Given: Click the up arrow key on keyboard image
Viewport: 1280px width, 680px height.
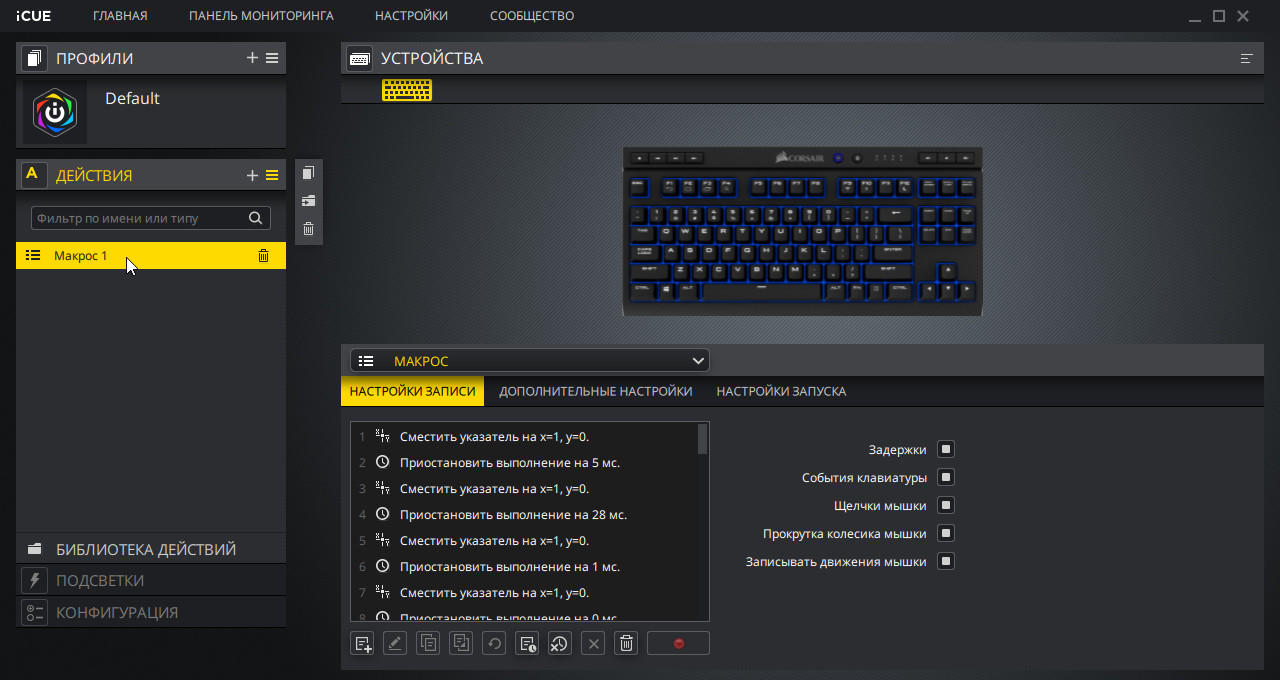Looking at the screenshot, I should tap(947, 270).
